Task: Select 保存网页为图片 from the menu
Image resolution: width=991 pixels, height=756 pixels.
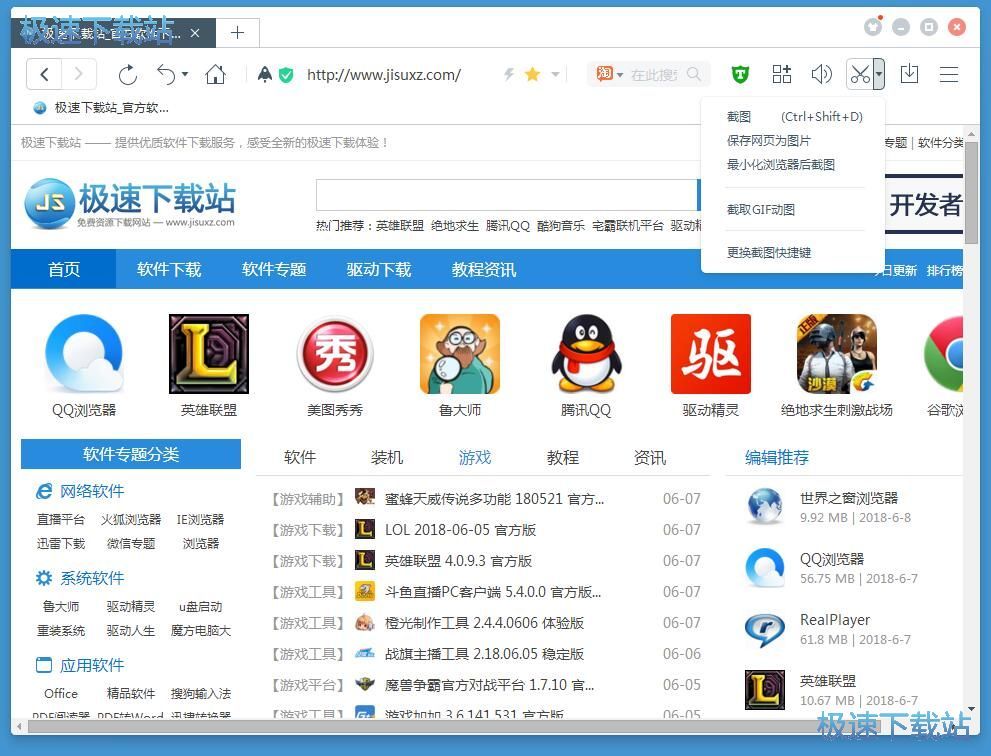Action: 768,141
